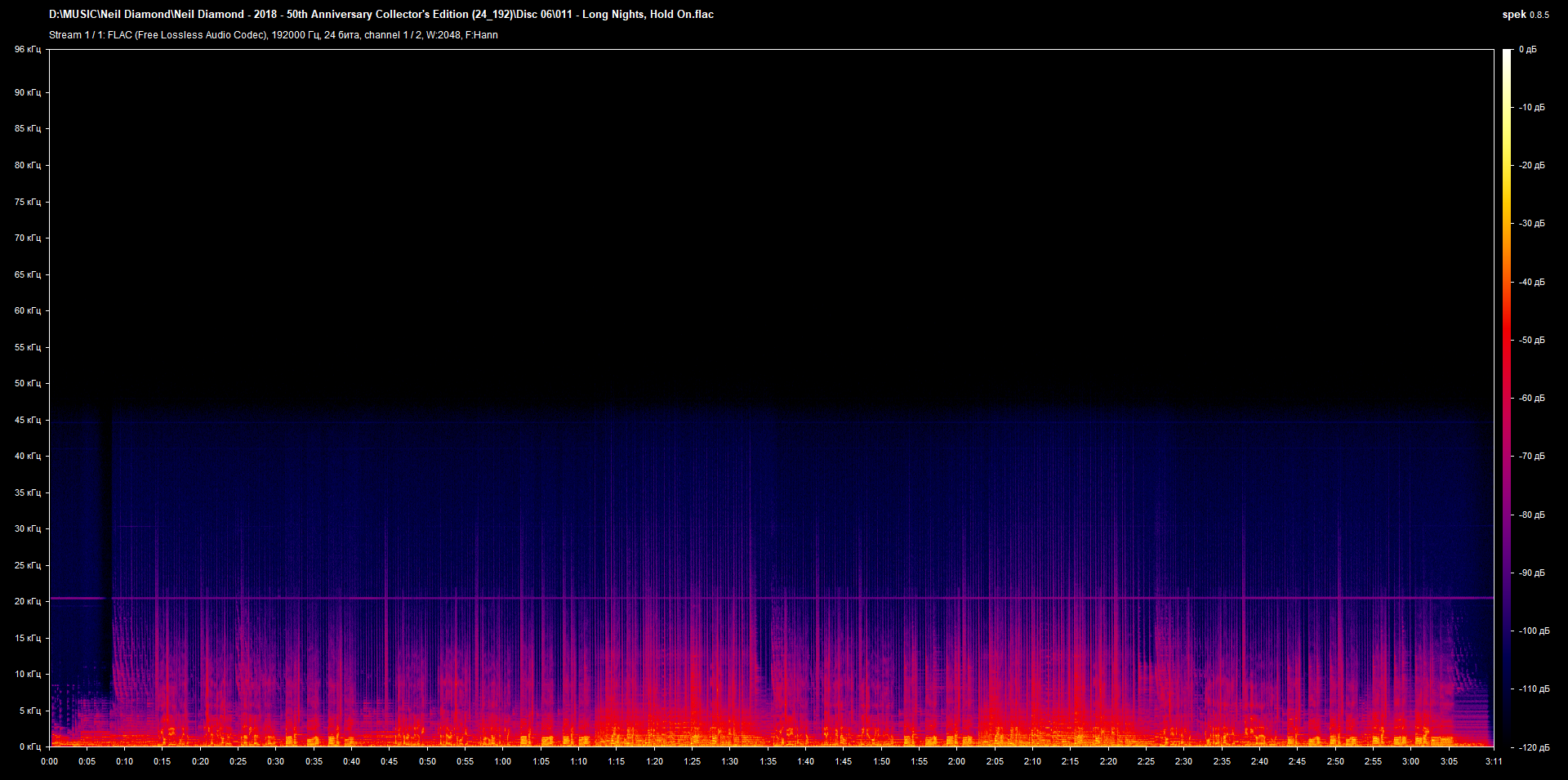Click the 20 кГц label near pink line
Image resolution: width=1568 pixels, height=780 pixels.
coord(27,601)
